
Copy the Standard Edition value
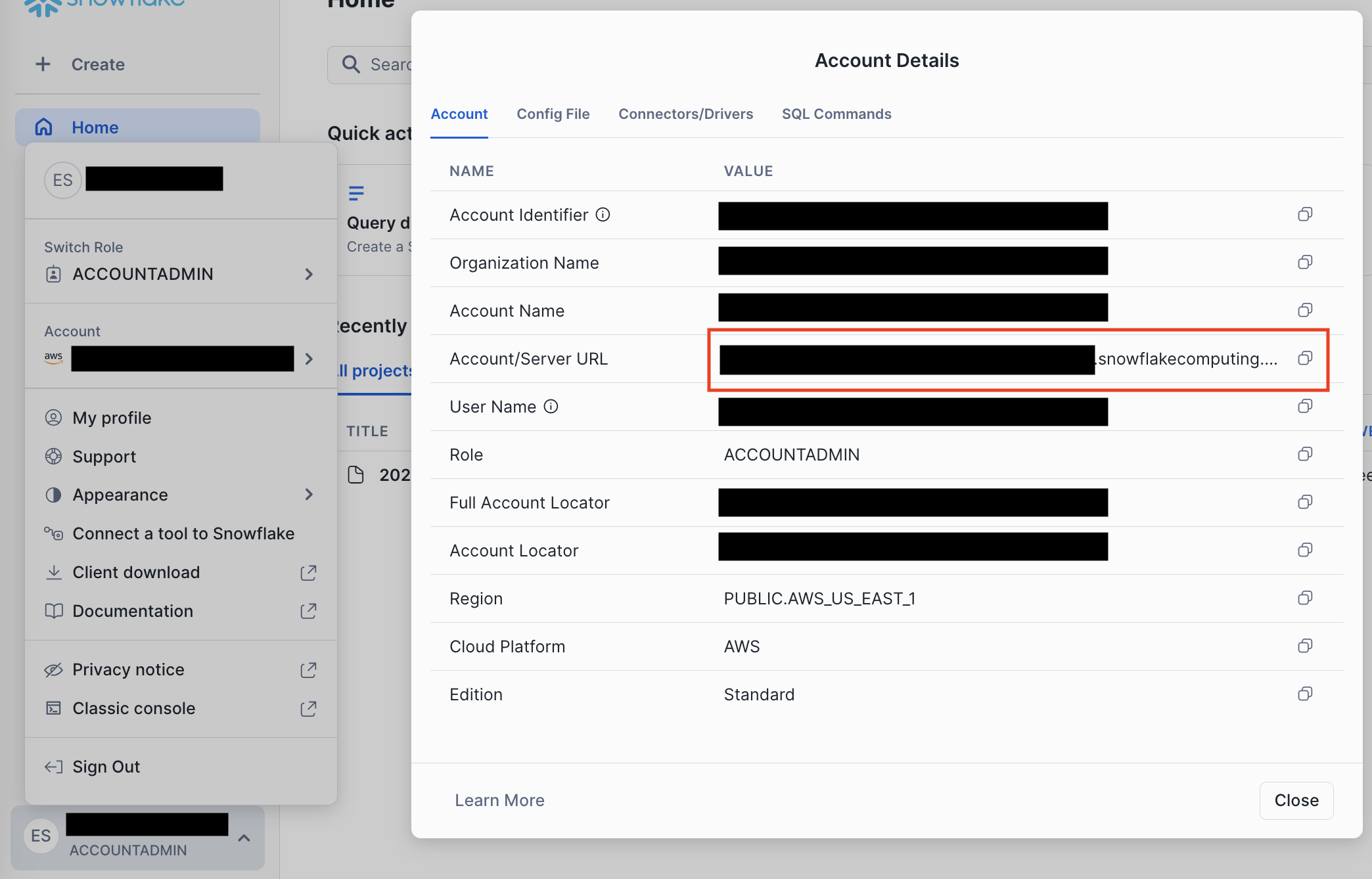coord(1305,694)
